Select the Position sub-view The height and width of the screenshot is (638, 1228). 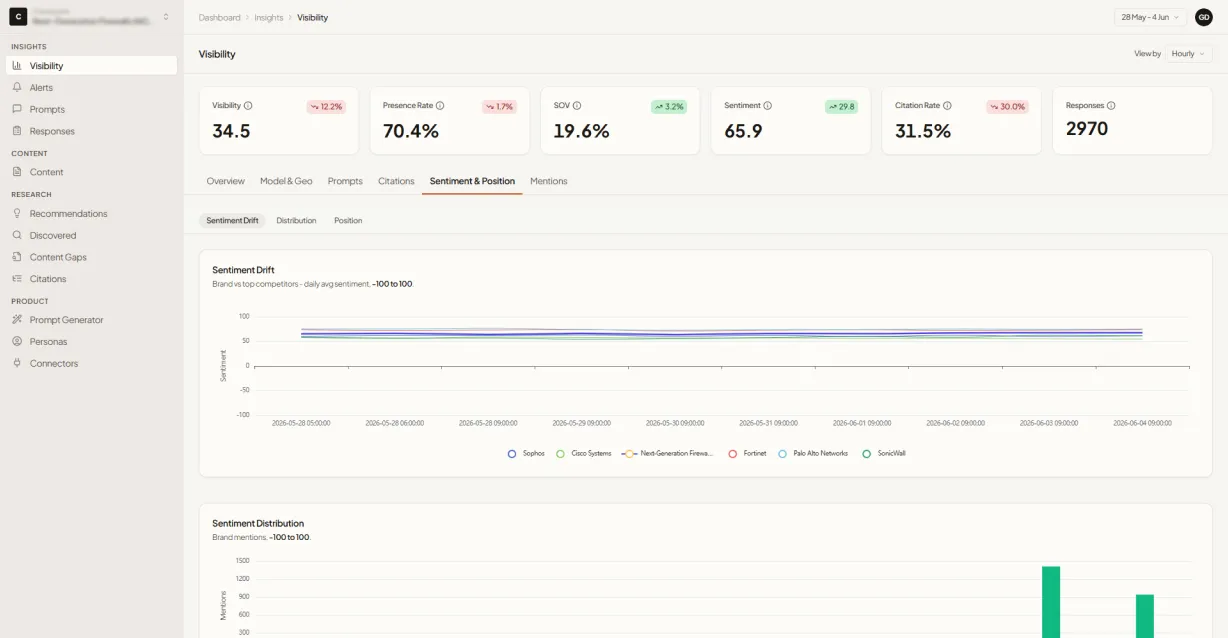pos(348,220)
